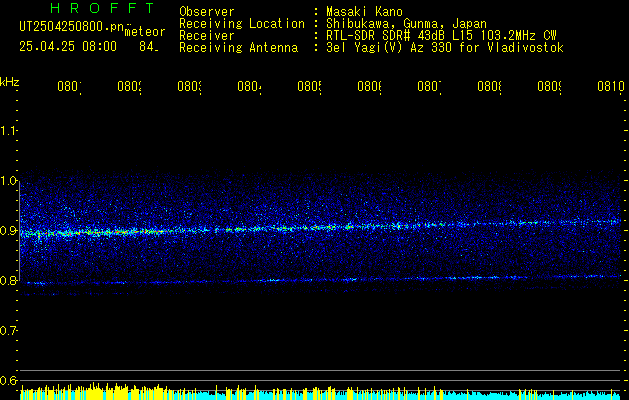Click the 0804 time marker
Image resolution: width=629 pixels, height=400 pixels.
pyautogui.click(x=250, y=86)
